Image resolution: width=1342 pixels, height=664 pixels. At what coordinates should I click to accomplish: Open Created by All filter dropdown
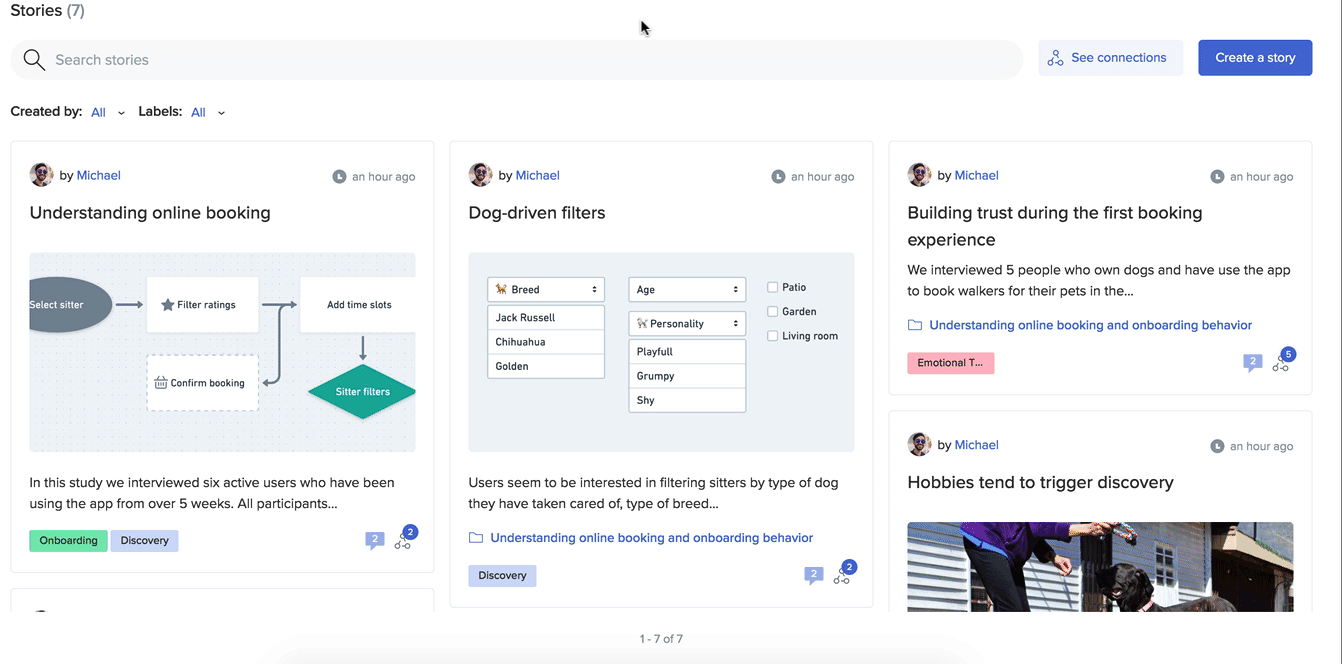(108, 113)
